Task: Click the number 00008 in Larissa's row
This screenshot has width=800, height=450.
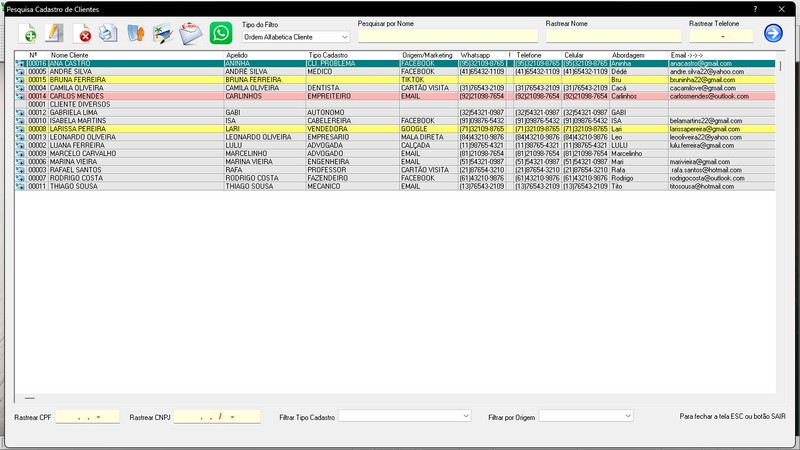Action: coord(37,129)
